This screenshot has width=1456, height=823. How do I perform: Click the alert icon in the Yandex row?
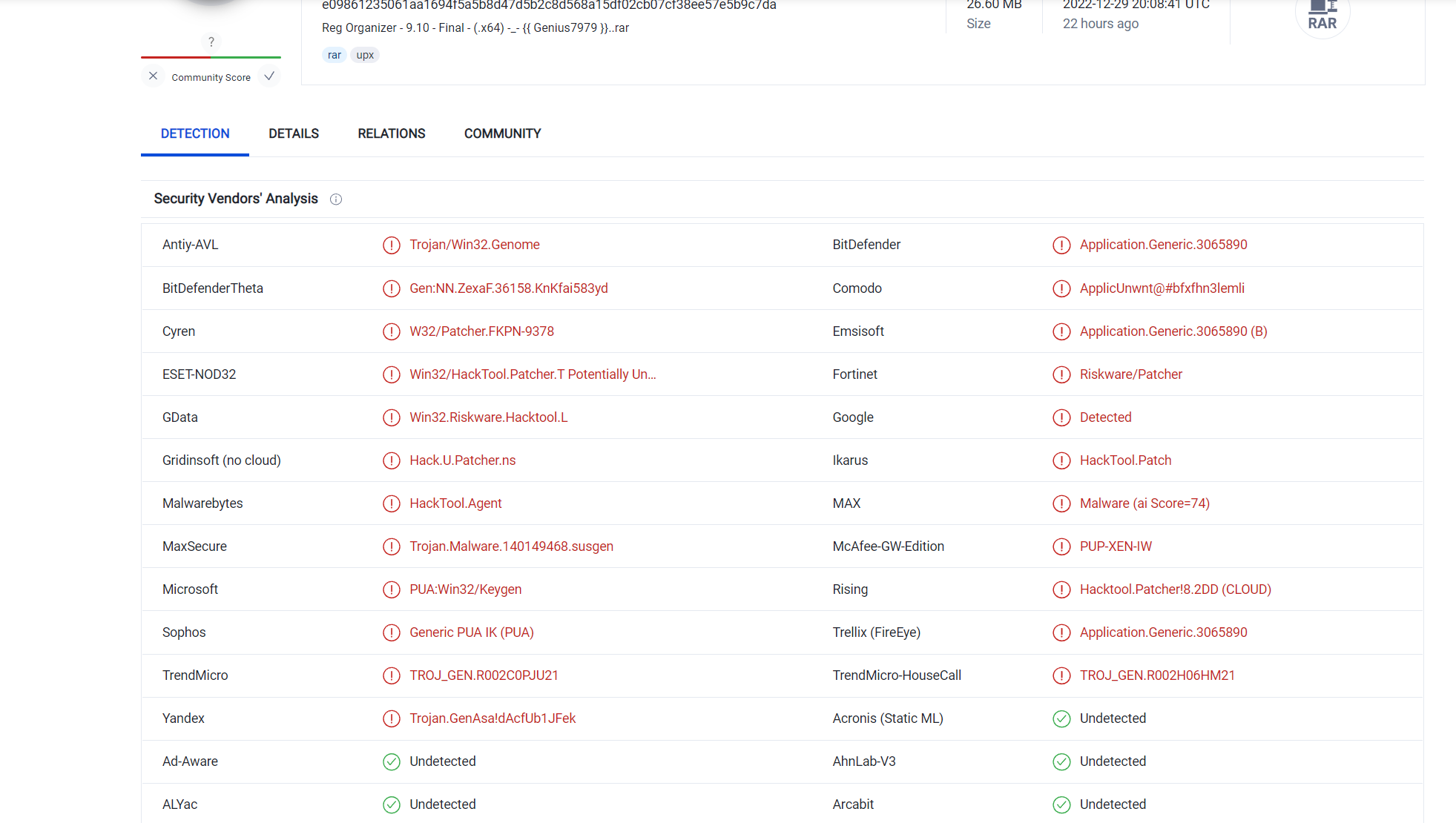[392, 719]
